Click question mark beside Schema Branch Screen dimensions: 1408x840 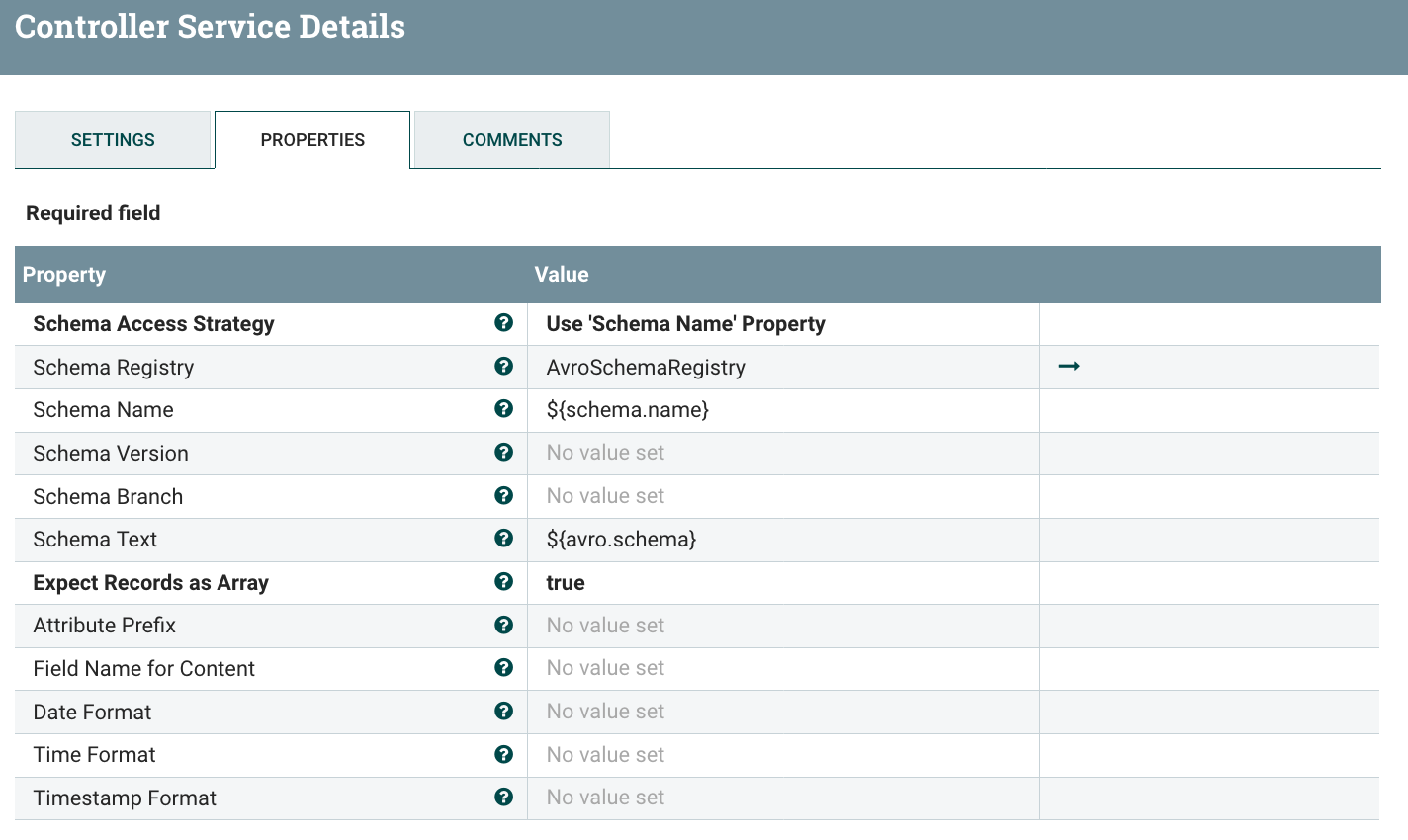tap(503, 496)
